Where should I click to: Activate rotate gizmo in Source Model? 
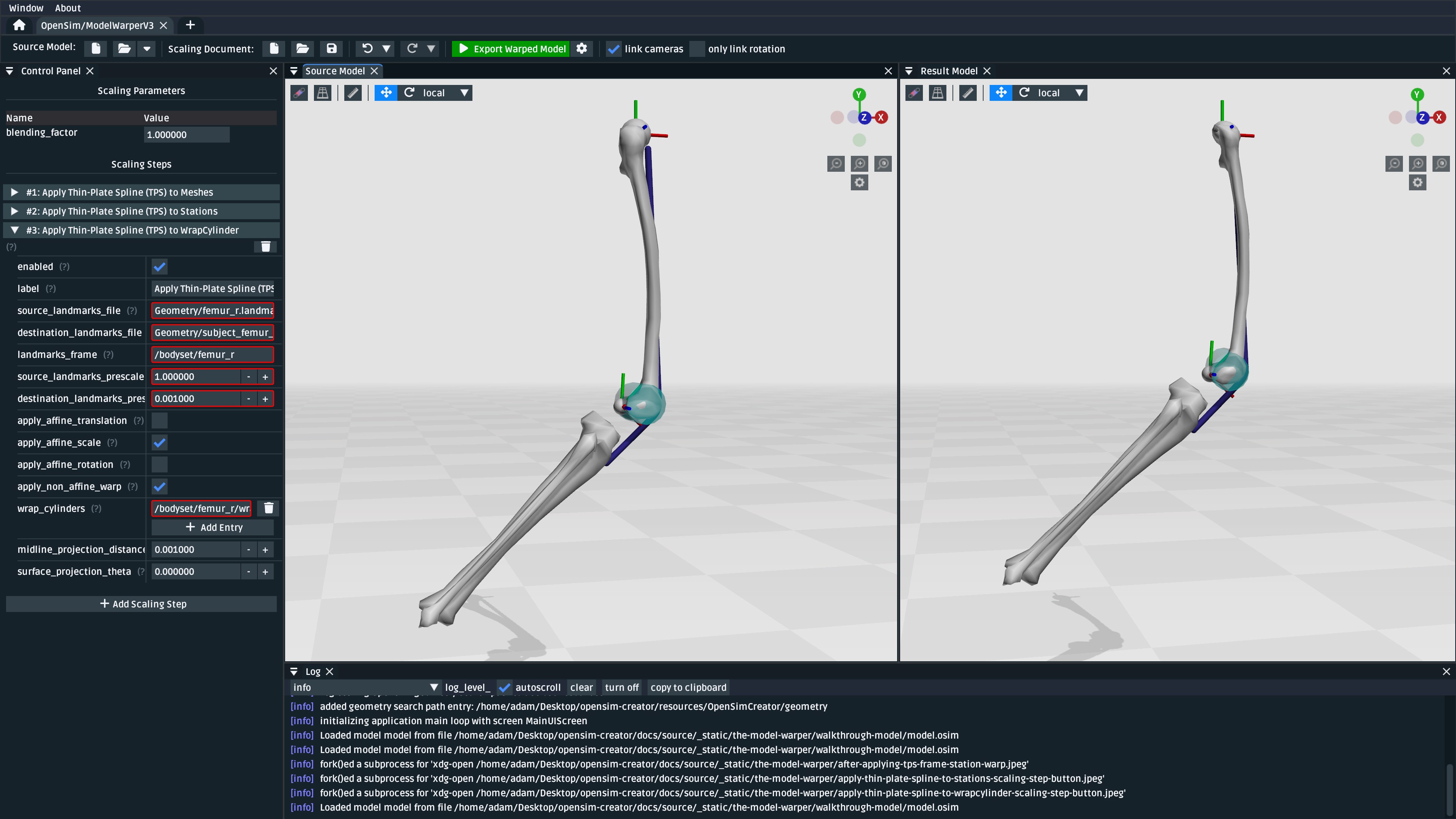[x=409, y=93]
